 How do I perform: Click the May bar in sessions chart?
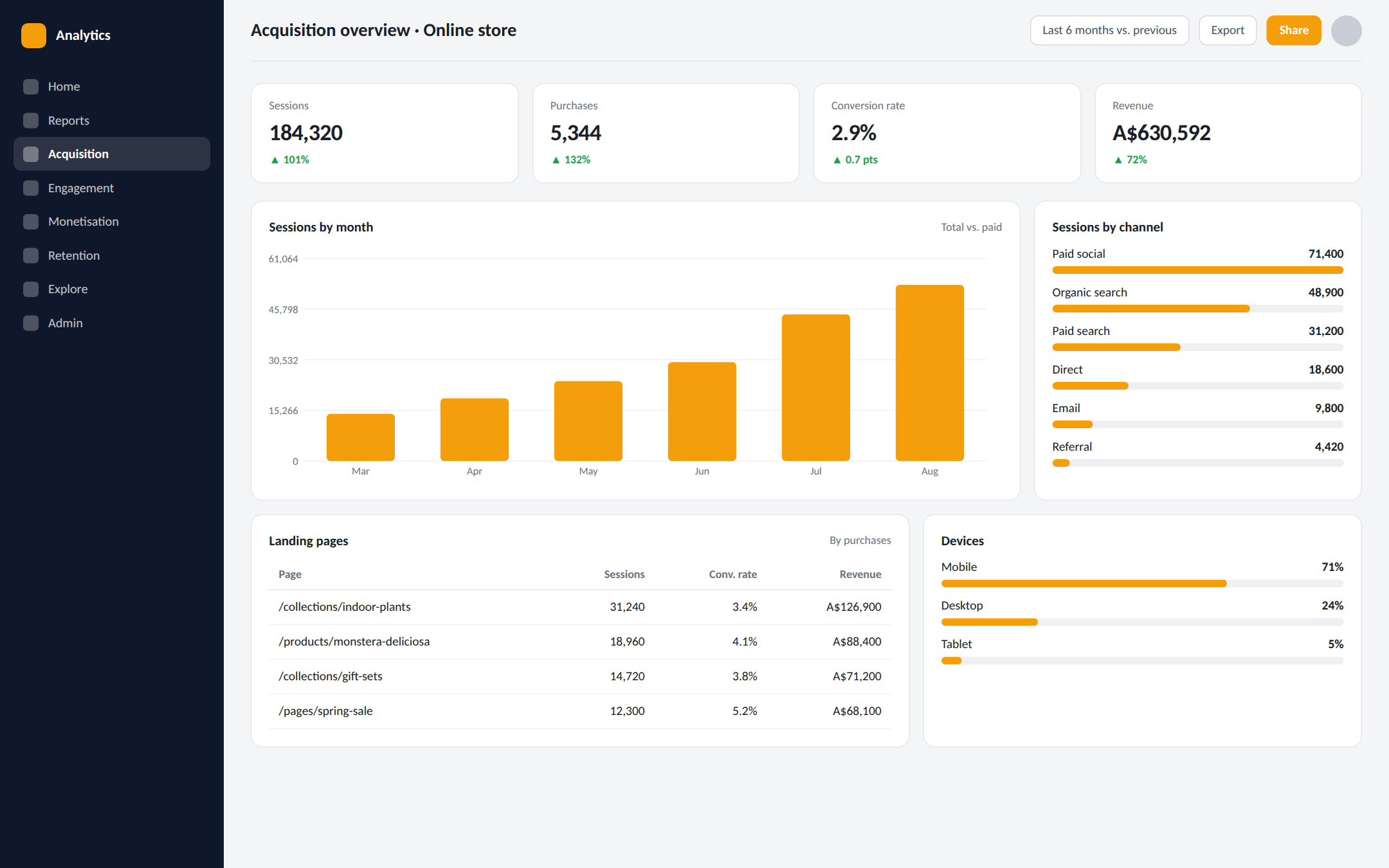point(588,421)
